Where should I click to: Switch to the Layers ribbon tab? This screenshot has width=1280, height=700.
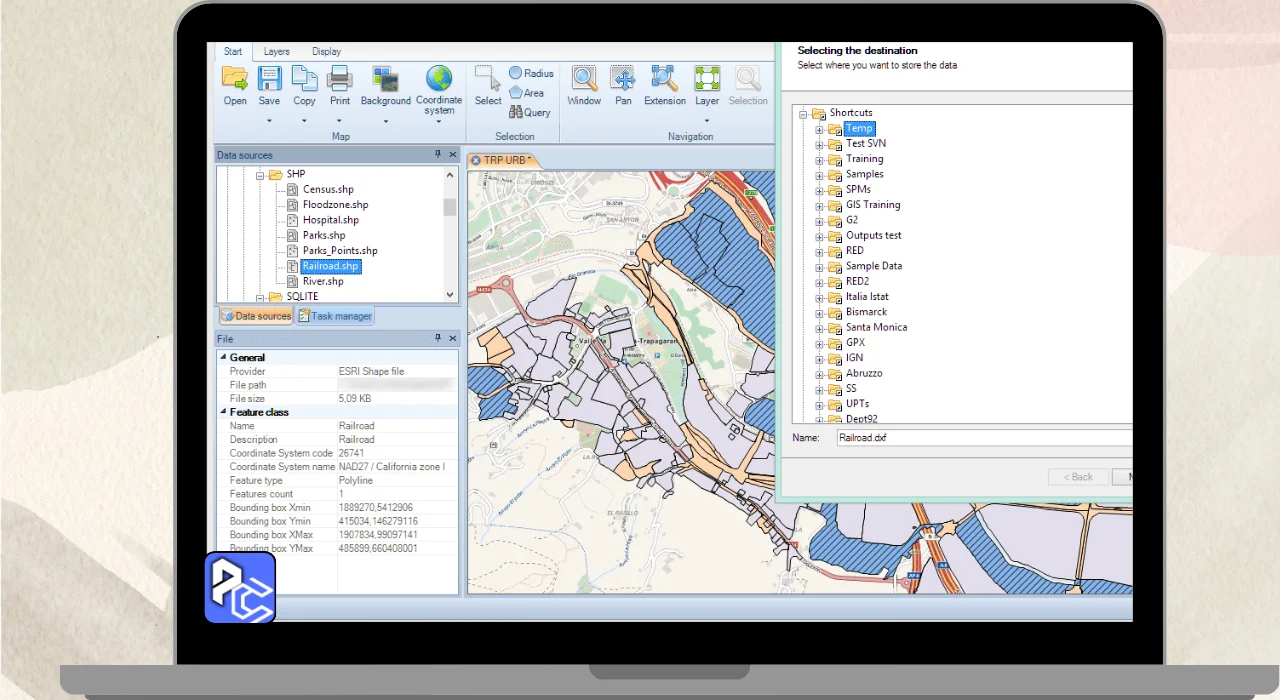click(276, 52)
